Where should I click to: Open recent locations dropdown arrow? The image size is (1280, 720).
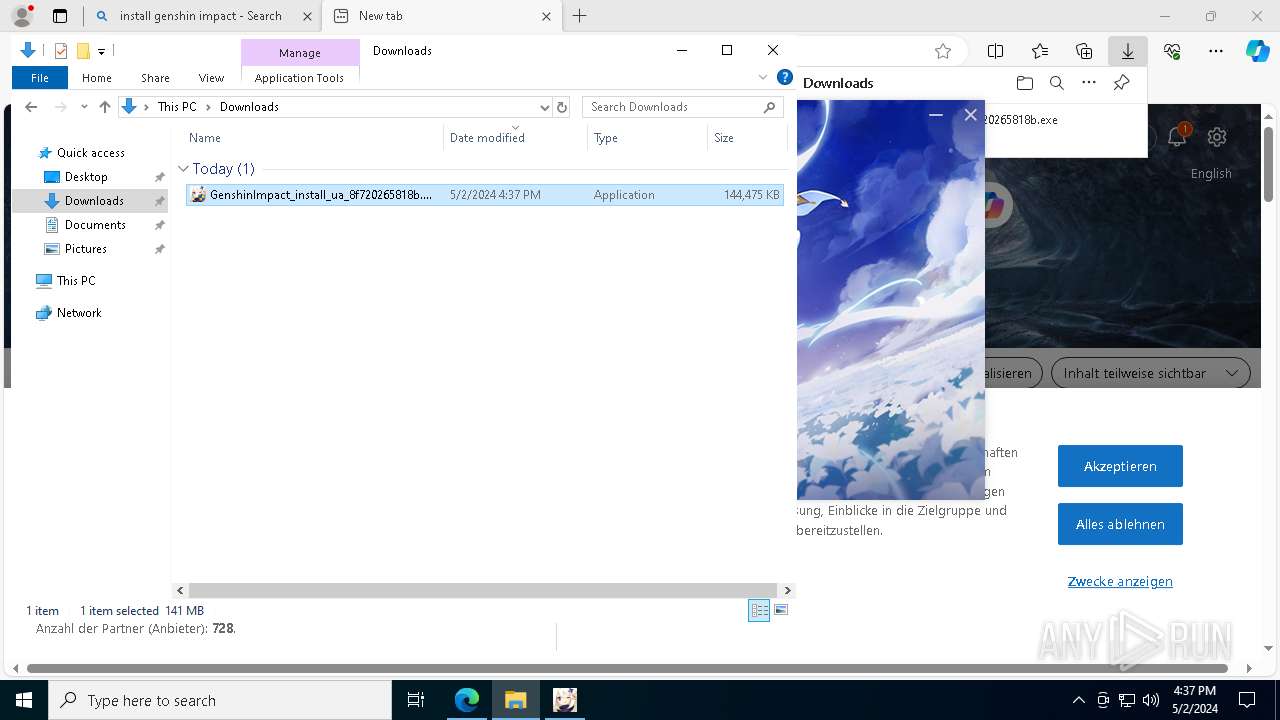point(84,107)
